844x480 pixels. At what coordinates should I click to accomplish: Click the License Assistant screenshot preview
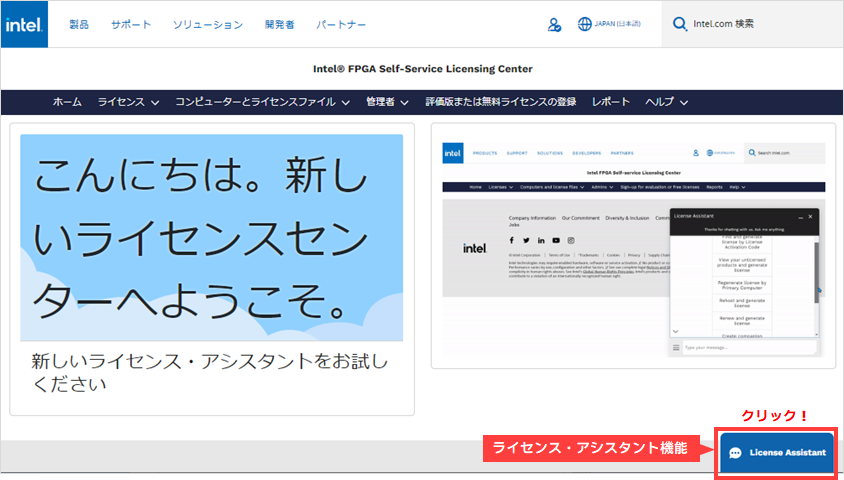click(634, 250)
